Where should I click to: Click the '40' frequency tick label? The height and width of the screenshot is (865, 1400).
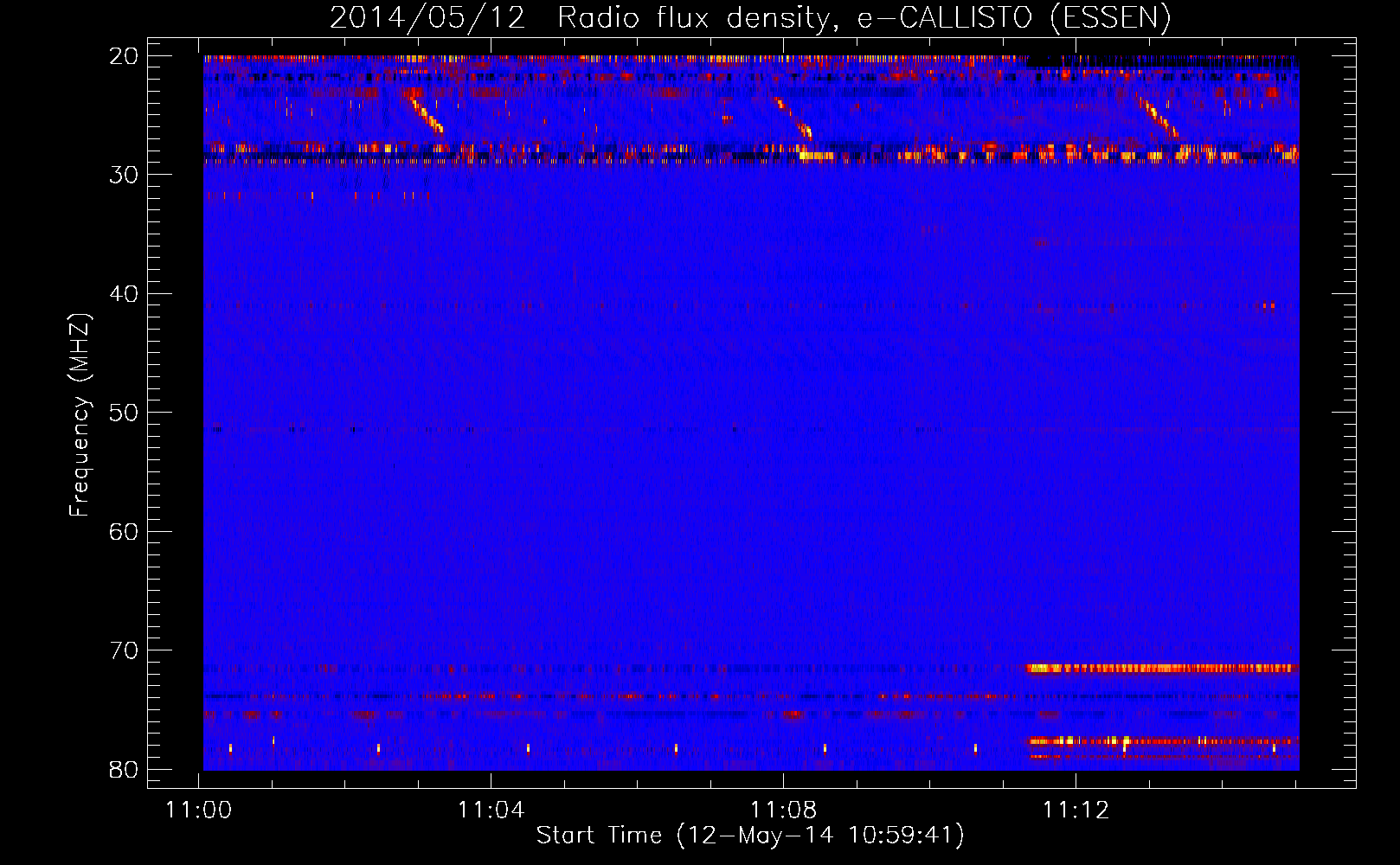(124, 293)
